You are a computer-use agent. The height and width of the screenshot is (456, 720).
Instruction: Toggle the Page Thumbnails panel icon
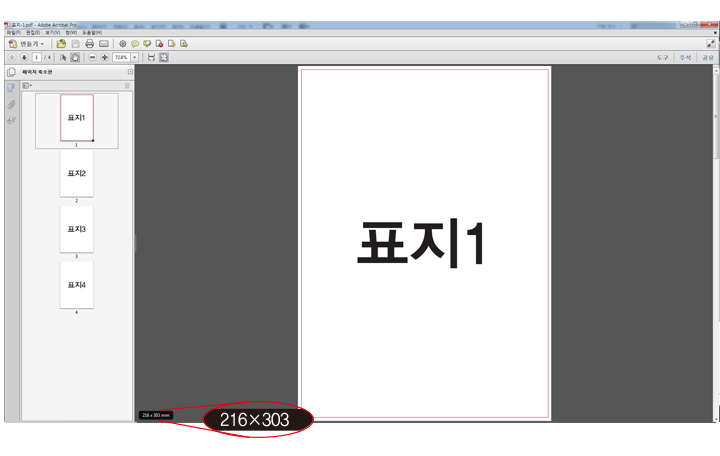point(11,73)
